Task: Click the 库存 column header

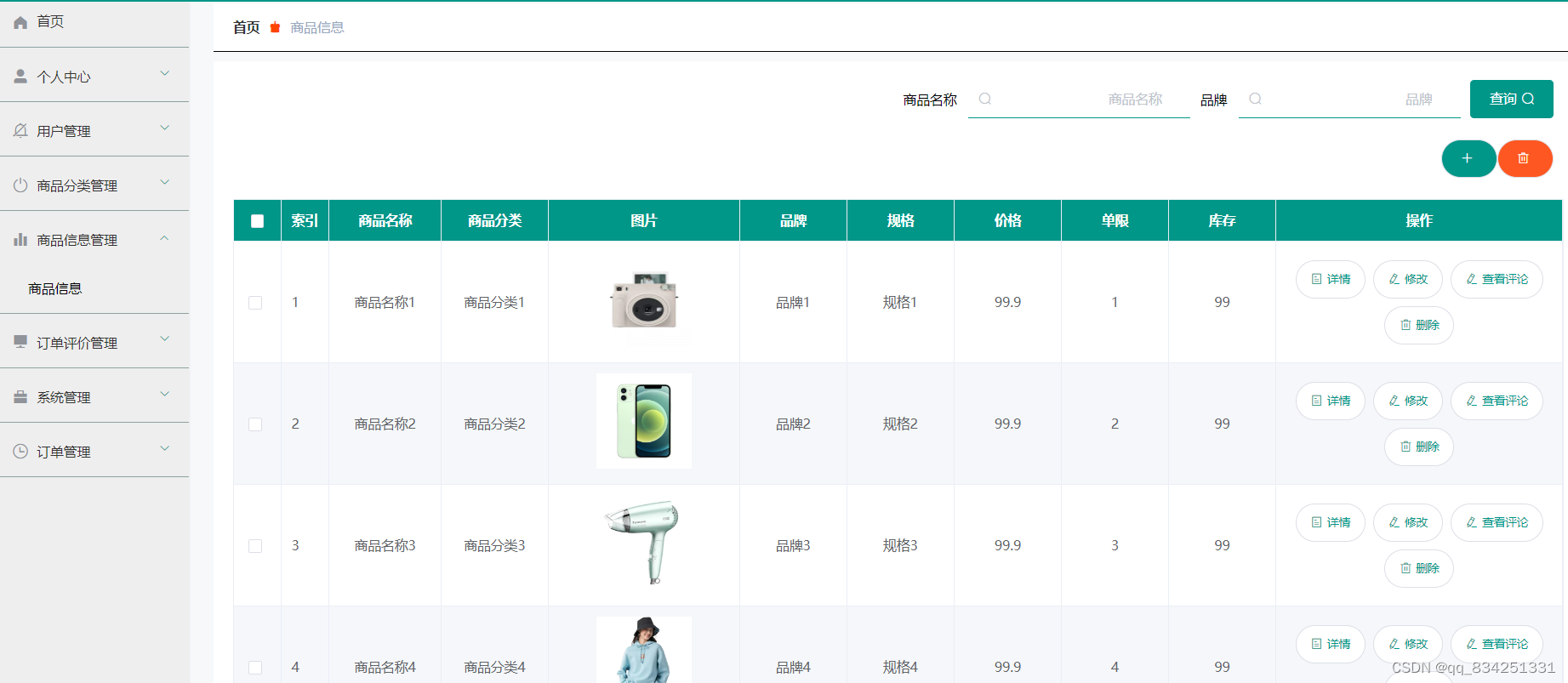Action: coord(1223,220)
